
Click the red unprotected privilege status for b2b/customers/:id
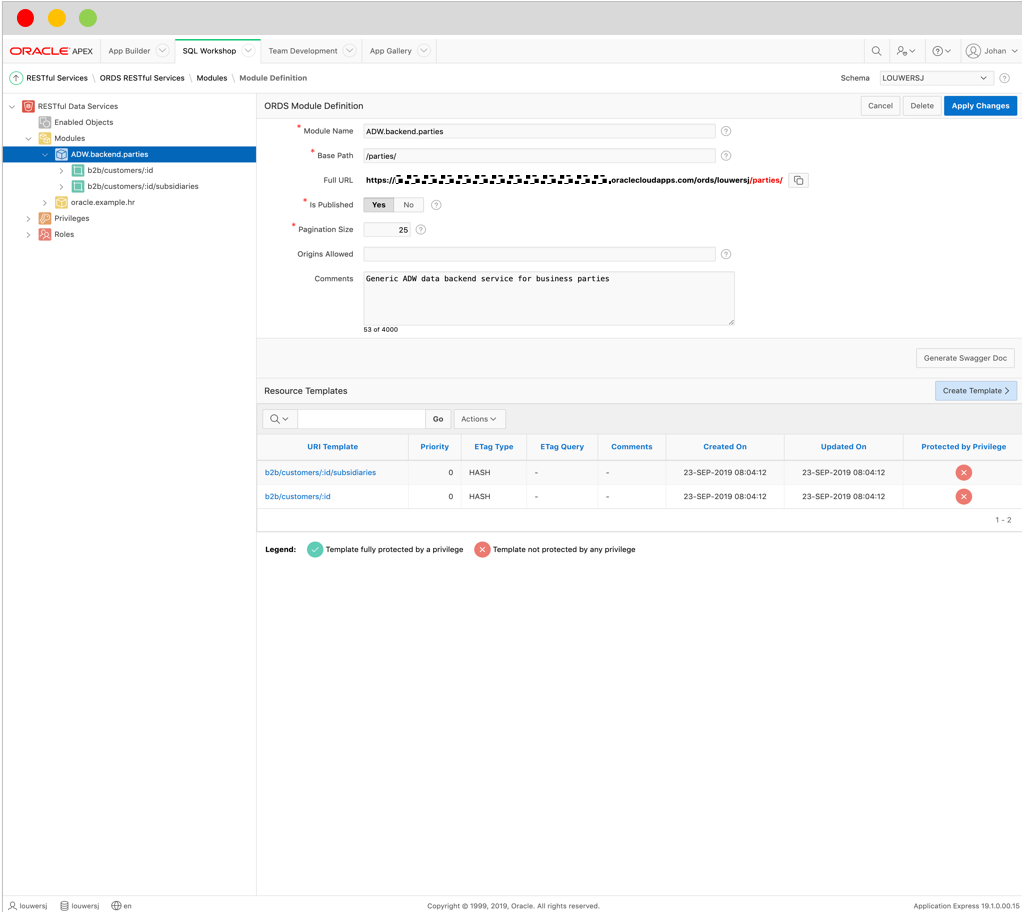[963, 496]
